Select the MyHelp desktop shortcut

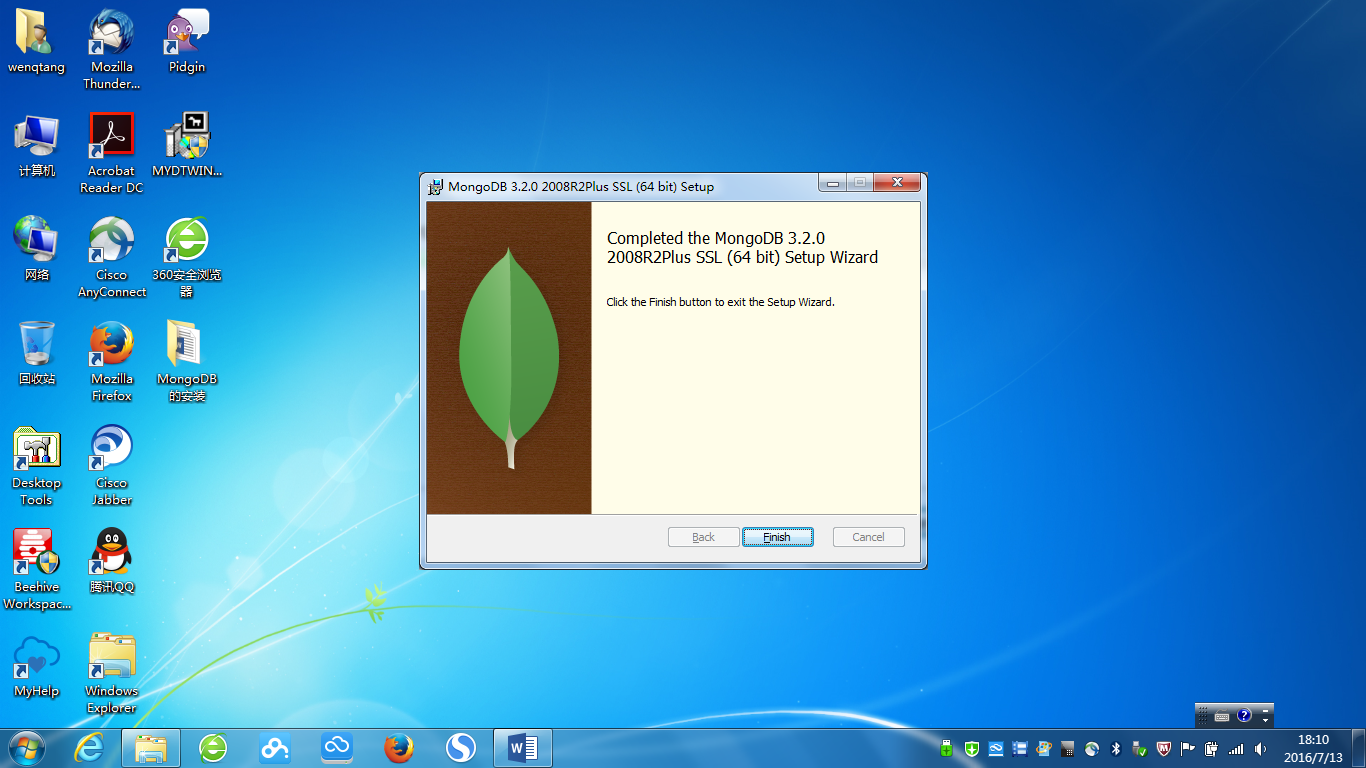37,665
